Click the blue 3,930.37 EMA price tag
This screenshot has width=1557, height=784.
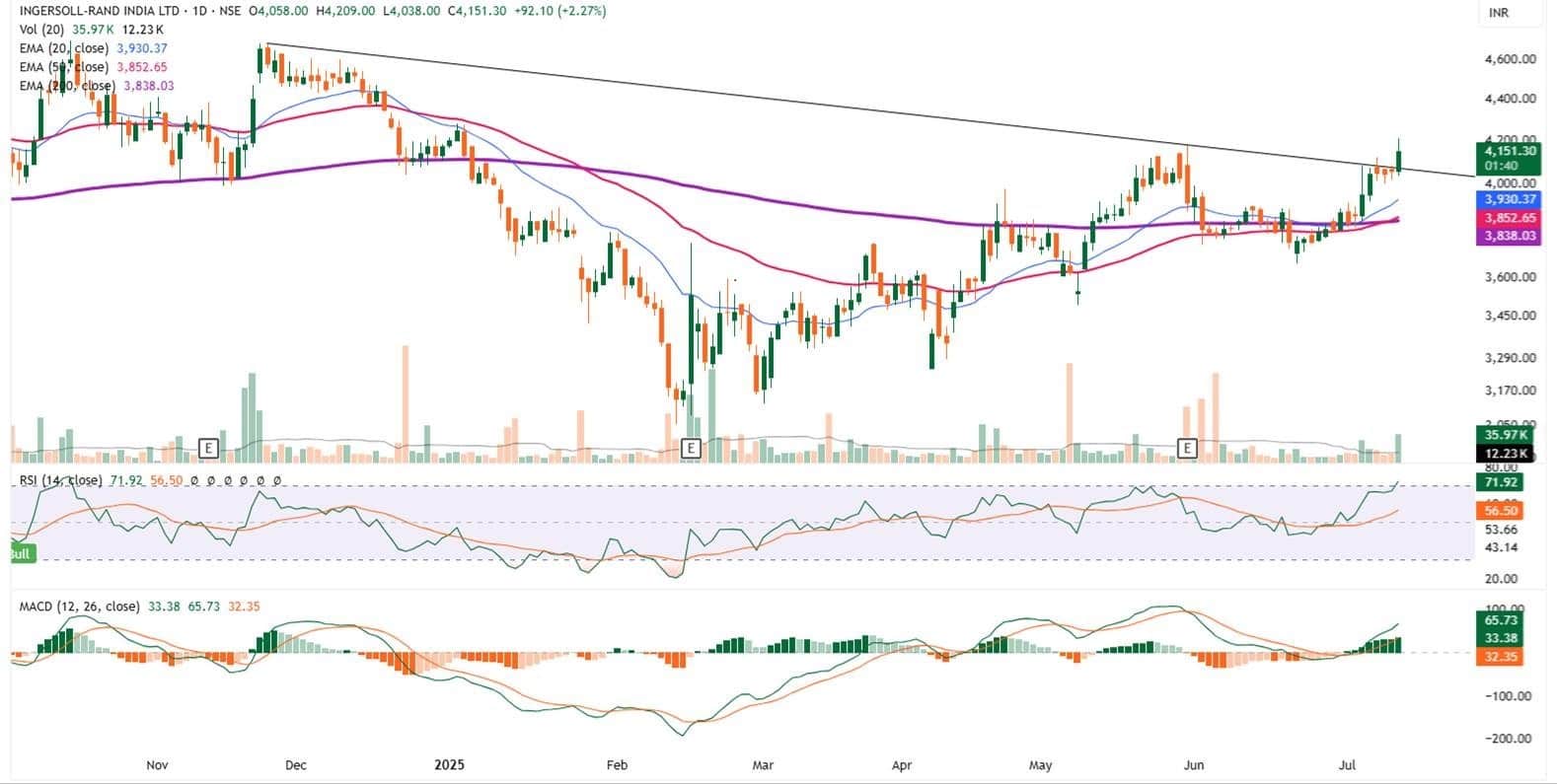(x=1508, y=200)
